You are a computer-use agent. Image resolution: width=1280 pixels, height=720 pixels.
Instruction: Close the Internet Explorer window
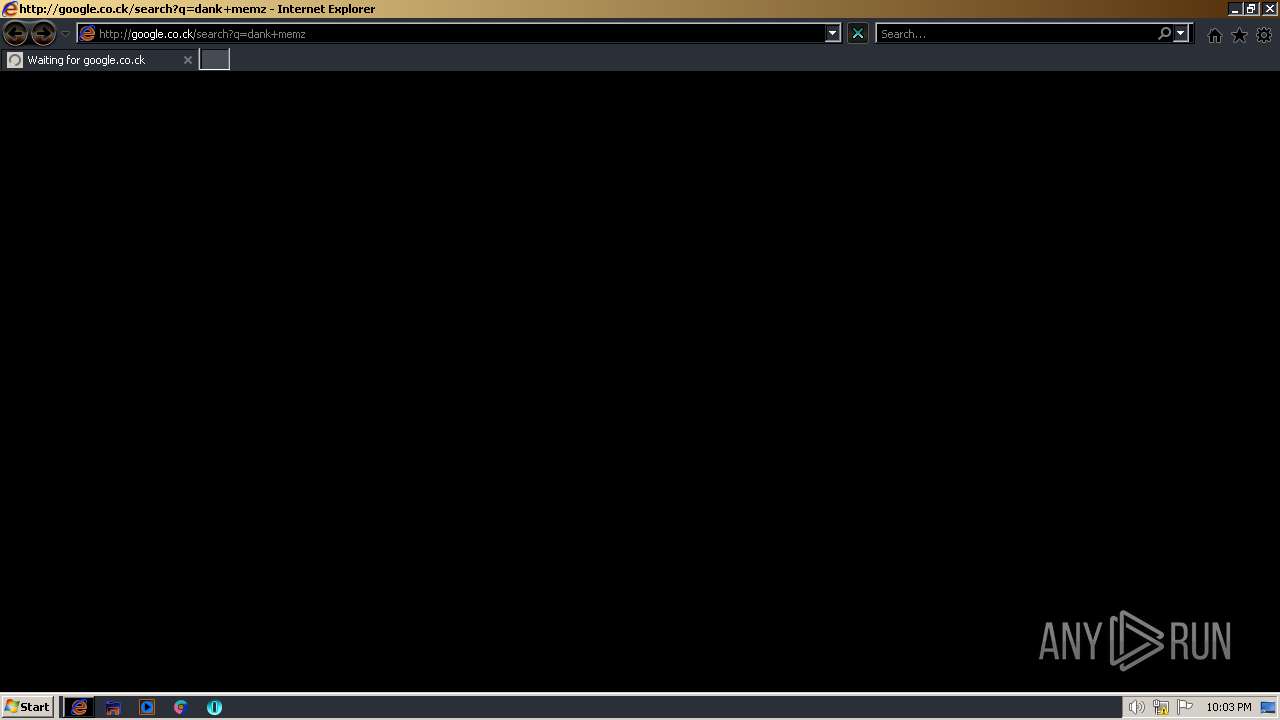1270,9
